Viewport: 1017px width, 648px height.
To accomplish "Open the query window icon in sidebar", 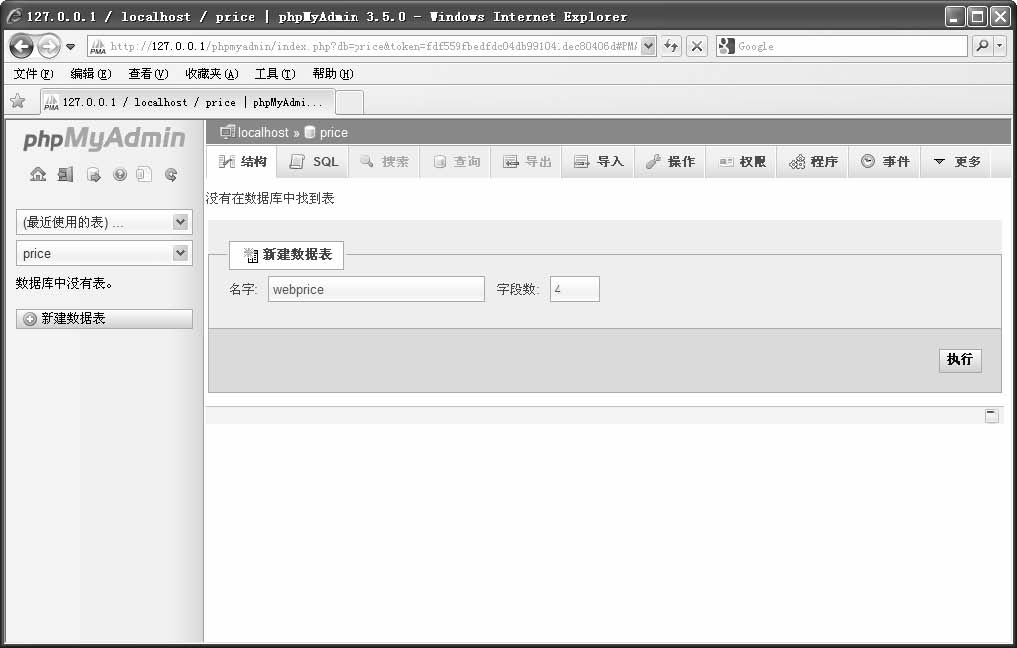I will pos(93,174).
